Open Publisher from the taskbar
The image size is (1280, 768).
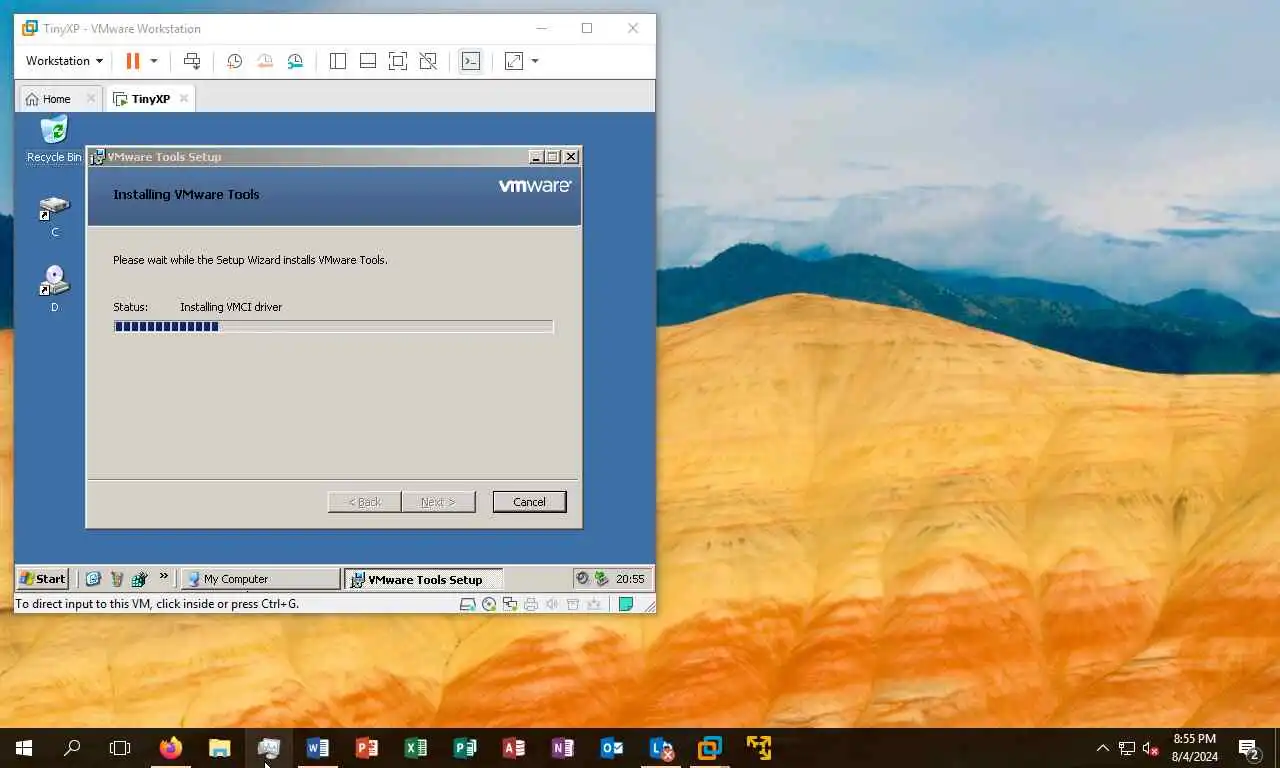464,748
